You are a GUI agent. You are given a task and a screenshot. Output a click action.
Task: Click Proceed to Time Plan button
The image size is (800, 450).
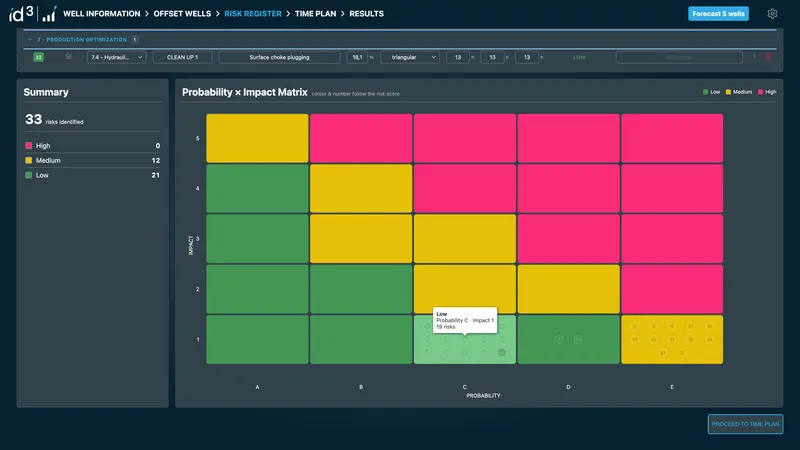[745, 424]
